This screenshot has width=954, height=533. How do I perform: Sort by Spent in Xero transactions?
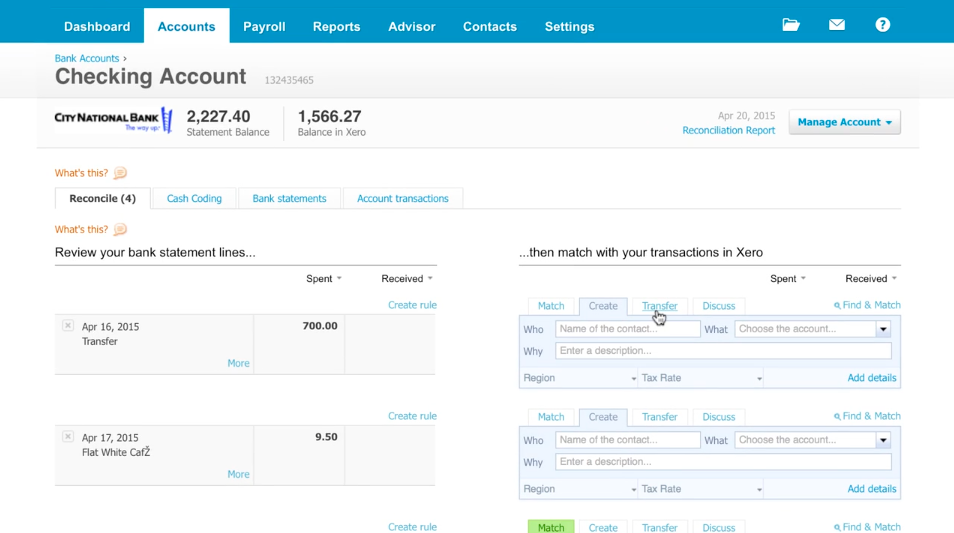[x=788, y=278]
